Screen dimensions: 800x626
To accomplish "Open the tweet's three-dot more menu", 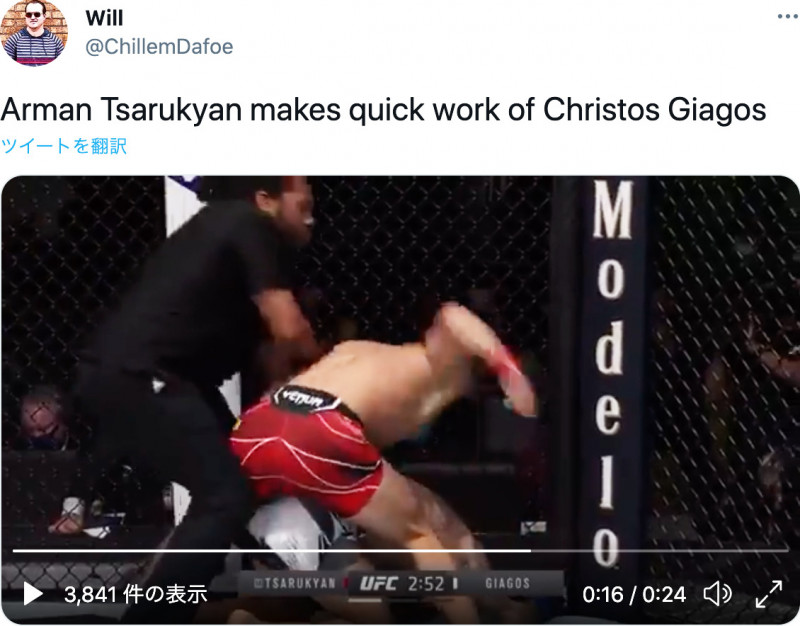I will coord(787,17).
